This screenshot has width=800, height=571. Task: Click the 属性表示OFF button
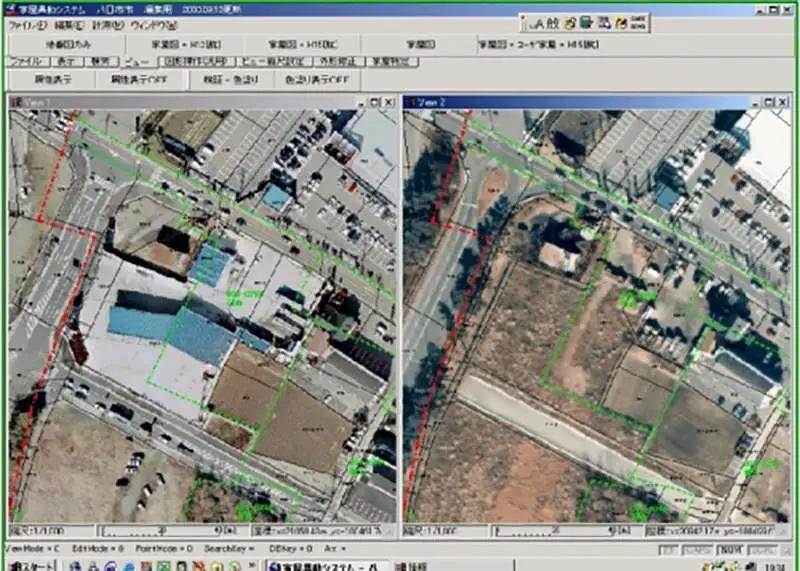click(x=139, y=80)
